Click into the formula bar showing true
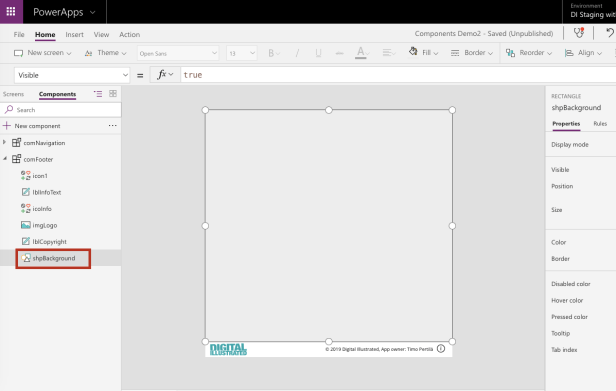Image resolution: width=616 pixels, height=391 pixels. [x=398, y=75]
